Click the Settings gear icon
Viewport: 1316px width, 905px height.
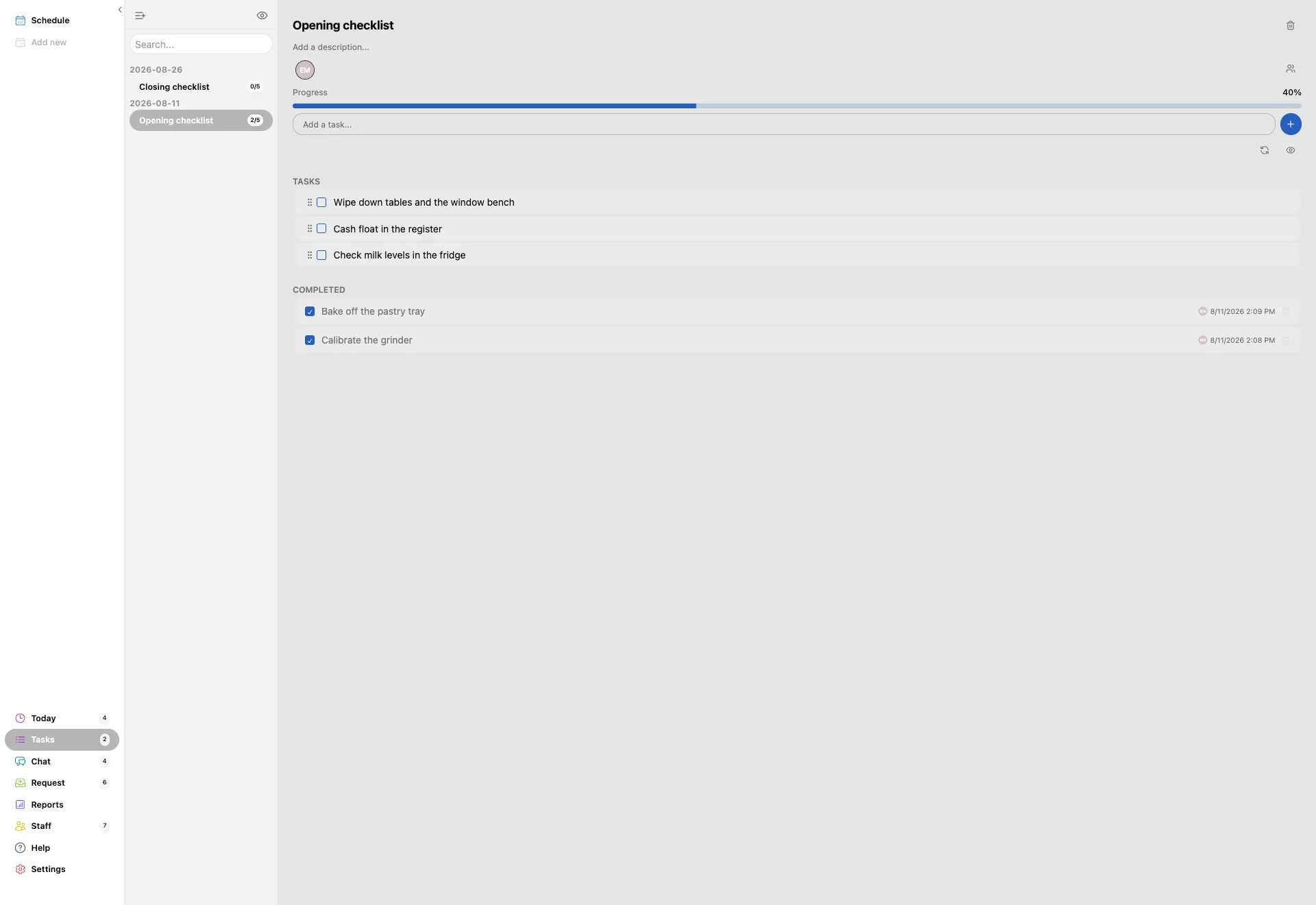click(x=21, y=869)
